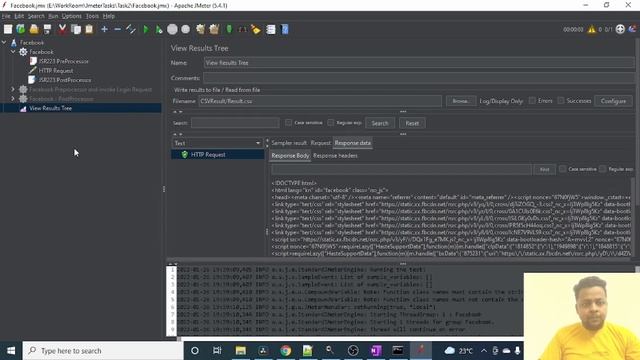Switch to the Response headers tab

(x=335, y=156)
